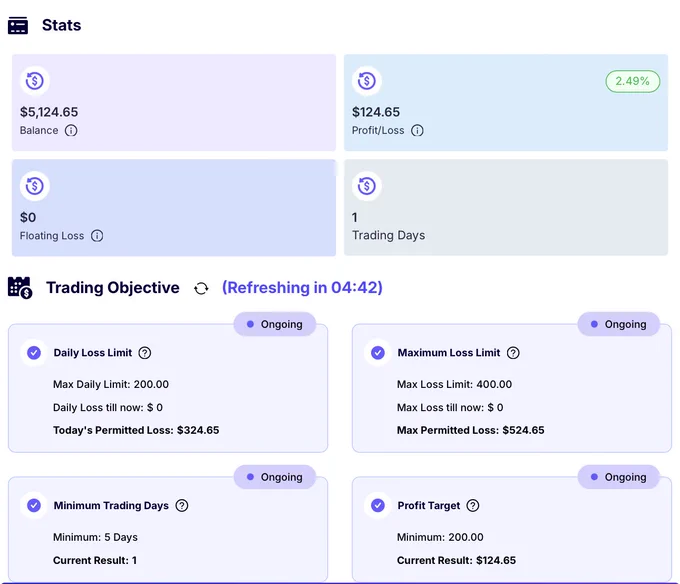Select the Floating Loss stats card
The width and height of the screenshot is (680, 584).
click(x=174, y=208)
